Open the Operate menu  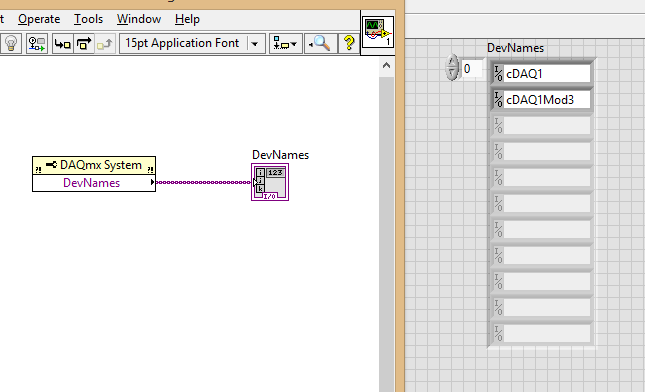tap(39, 19)
